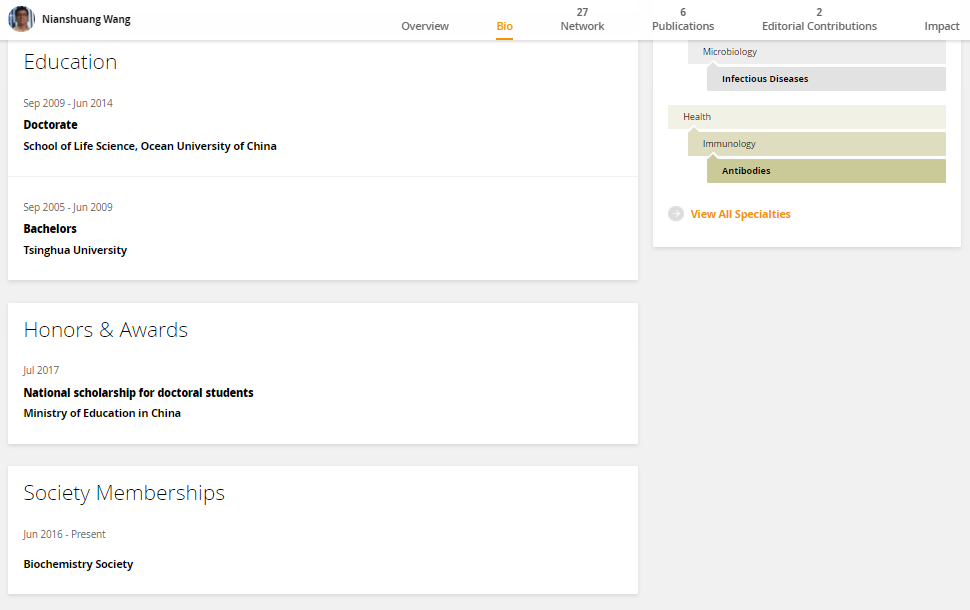Click the Sep 2005 - Jun 2009 date

pyautogui.click(x=68, y=207)
